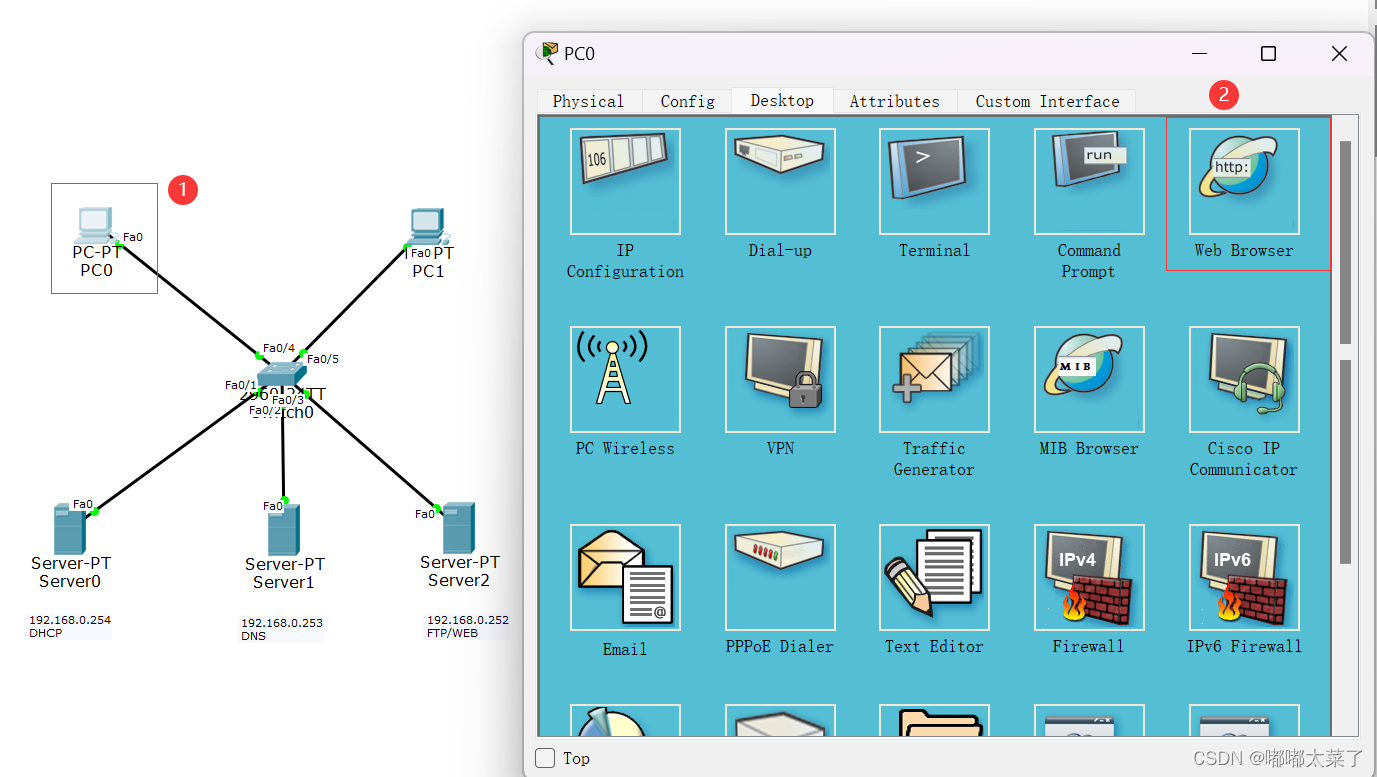1377x777 pixels.
Task: Launch the PPPoE Dialer
Action: click(780, 577)
